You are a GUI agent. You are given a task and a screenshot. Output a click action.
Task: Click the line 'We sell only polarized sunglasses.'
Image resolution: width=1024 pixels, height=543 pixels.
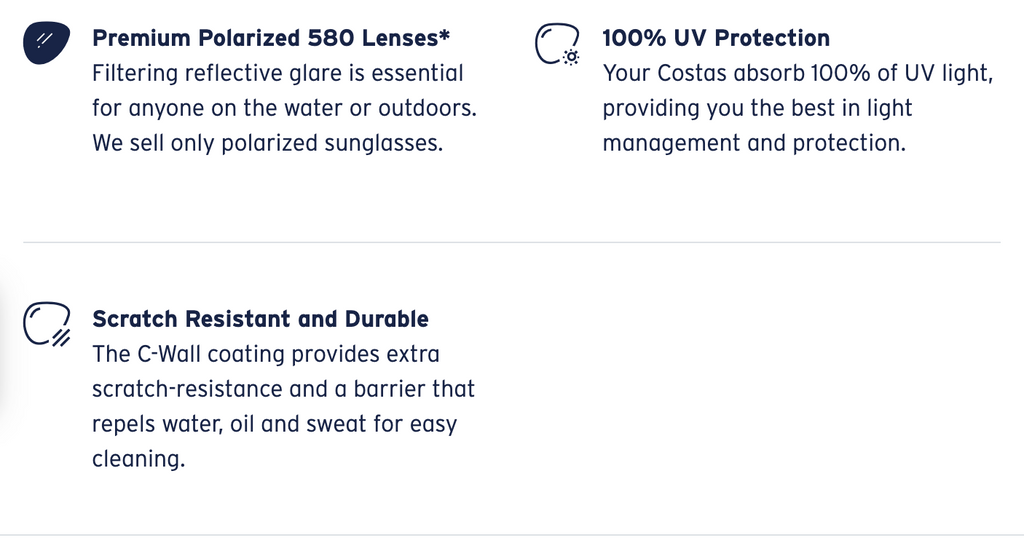(268, 143)
